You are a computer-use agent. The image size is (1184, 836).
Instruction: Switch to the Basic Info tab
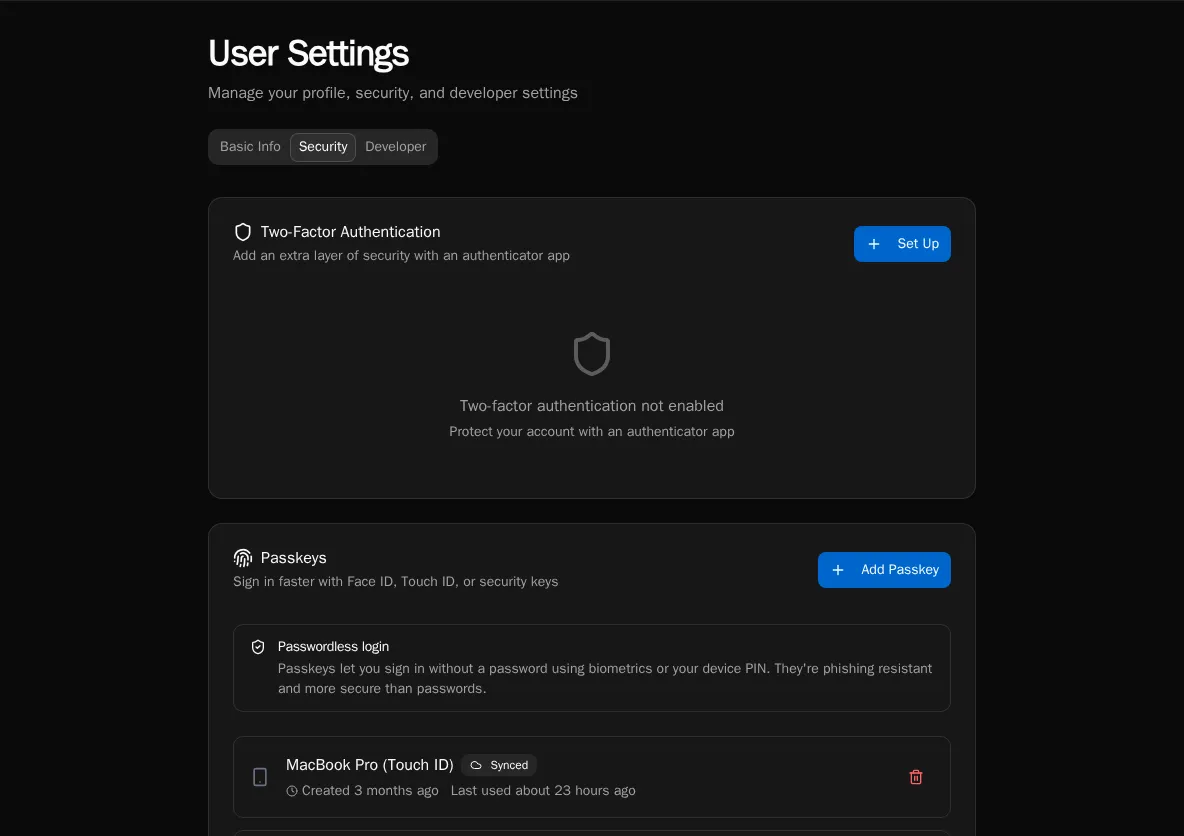(x=250, y=147)
